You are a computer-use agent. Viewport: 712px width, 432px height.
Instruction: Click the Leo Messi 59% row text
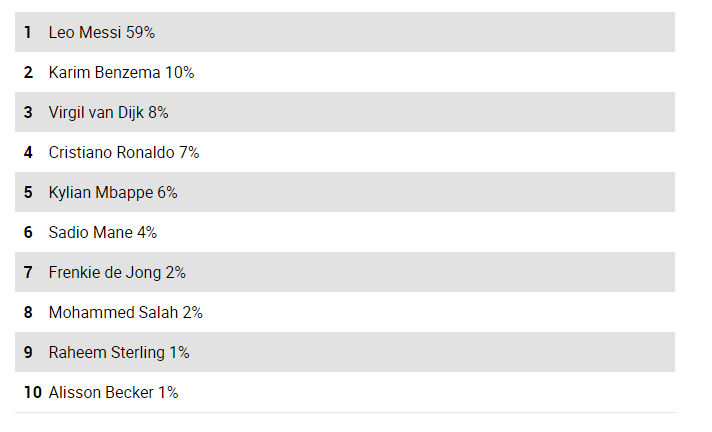pyautogui.click(x=101, y=33)
